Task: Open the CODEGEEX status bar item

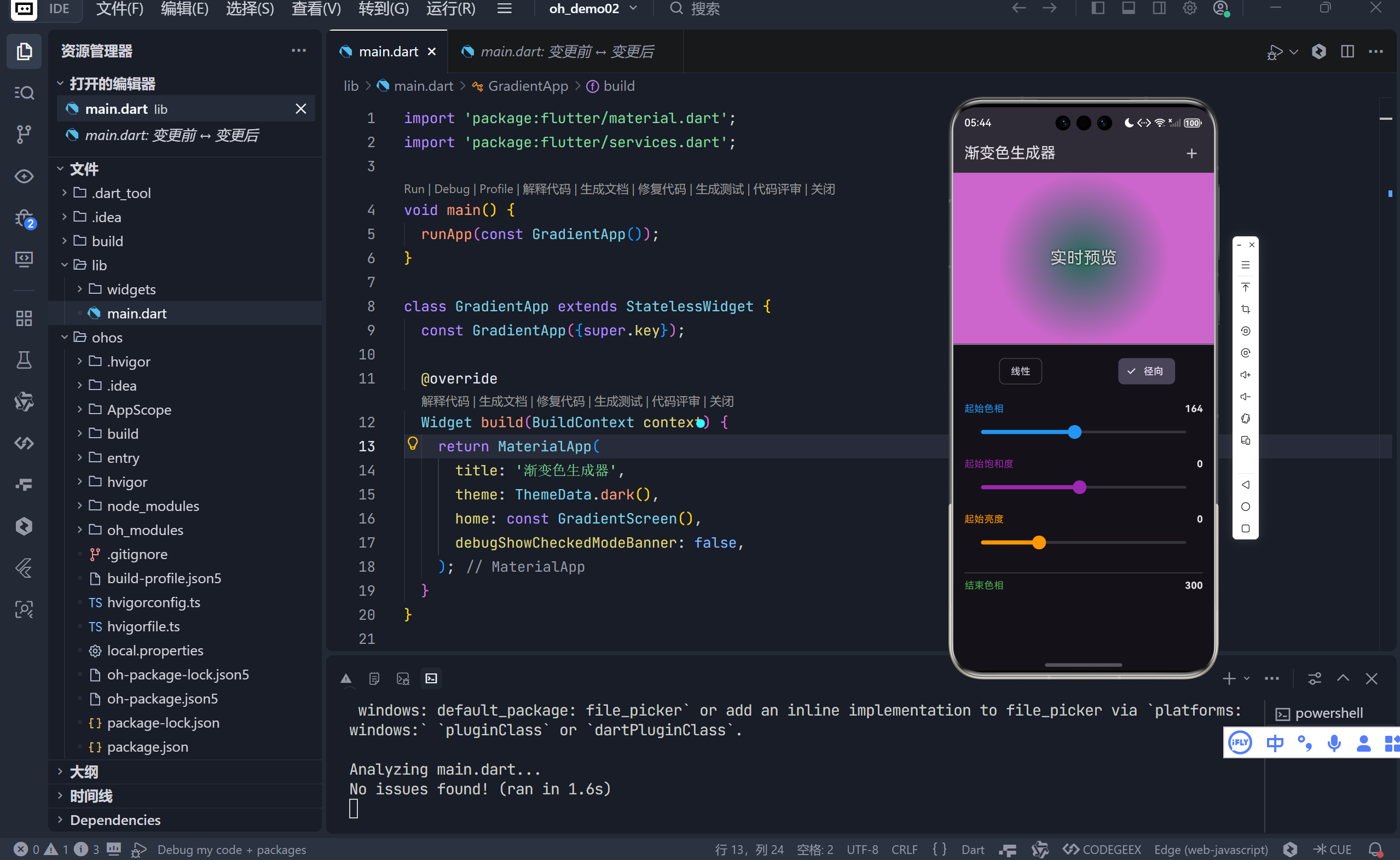Action: (x=1102, y=849)
